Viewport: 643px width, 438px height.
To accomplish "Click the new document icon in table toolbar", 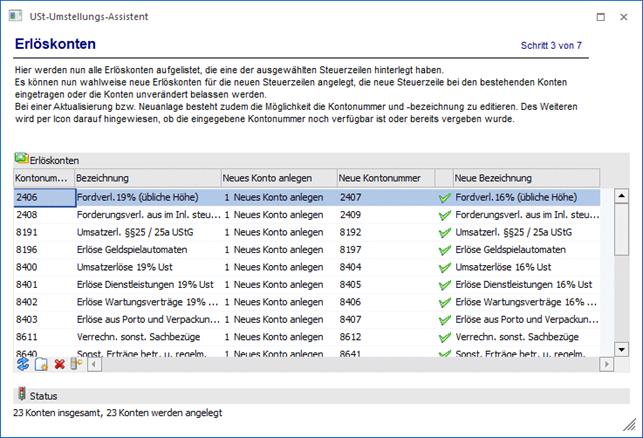I will (x=41, y=364).
